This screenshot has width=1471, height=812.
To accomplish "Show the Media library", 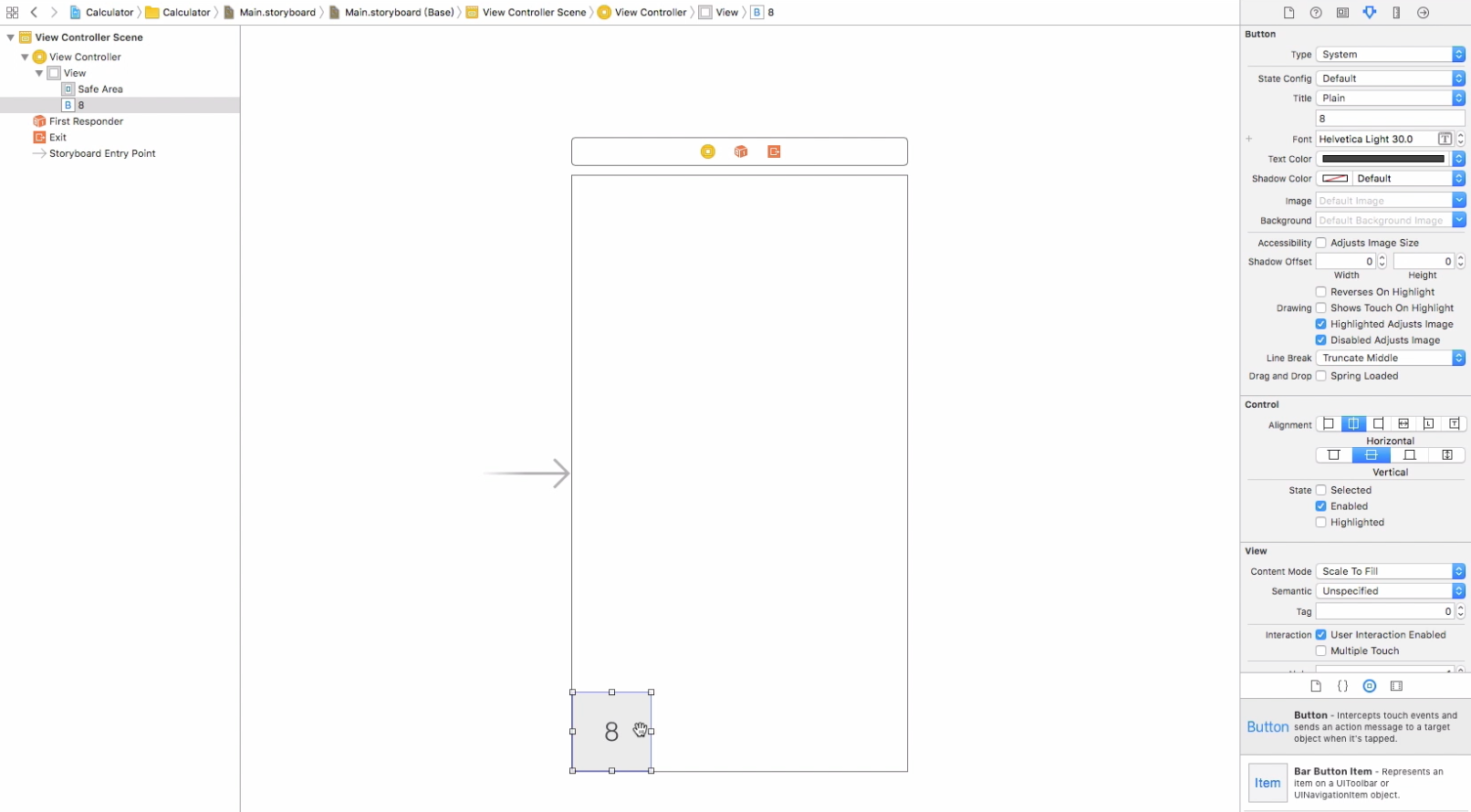I will click(x=1396, y=686).
